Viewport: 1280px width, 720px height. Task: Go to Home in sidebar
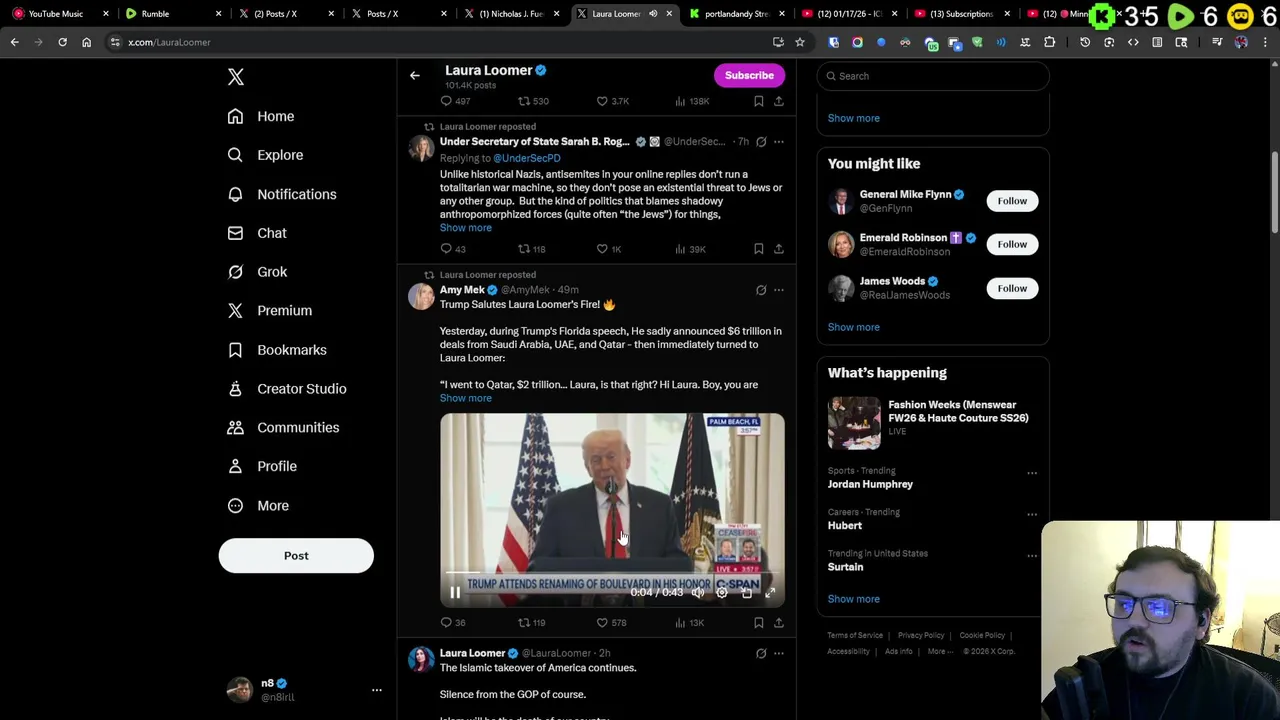(x=260, y=116)
